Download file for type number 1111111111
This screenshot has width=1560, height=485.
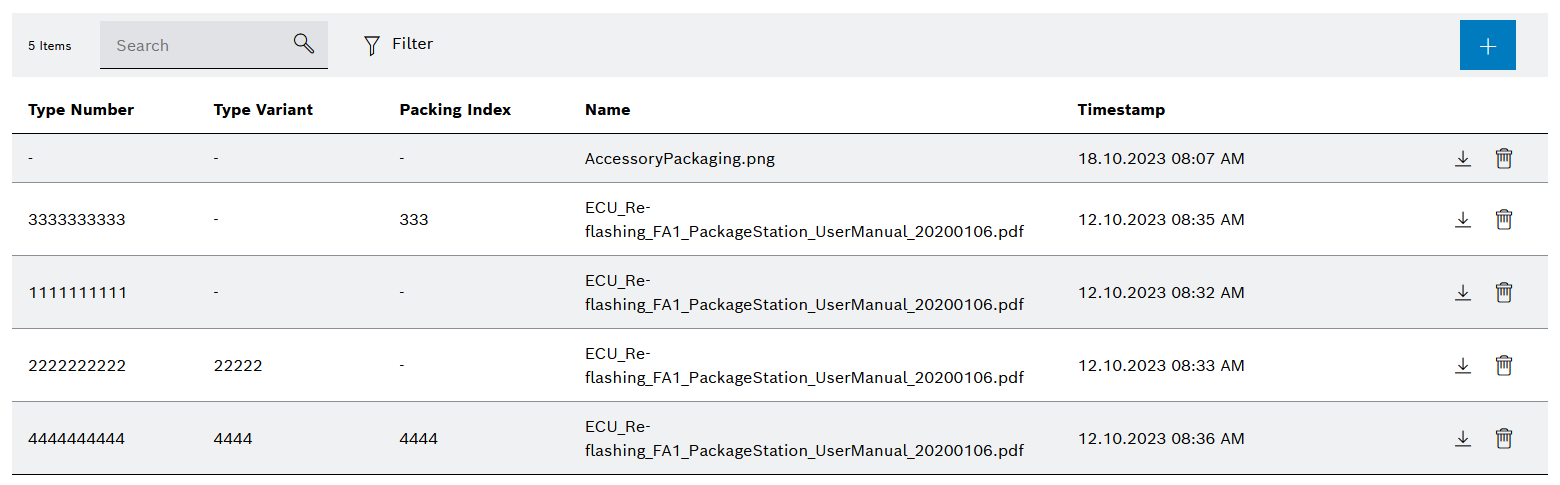(1462, 292)
